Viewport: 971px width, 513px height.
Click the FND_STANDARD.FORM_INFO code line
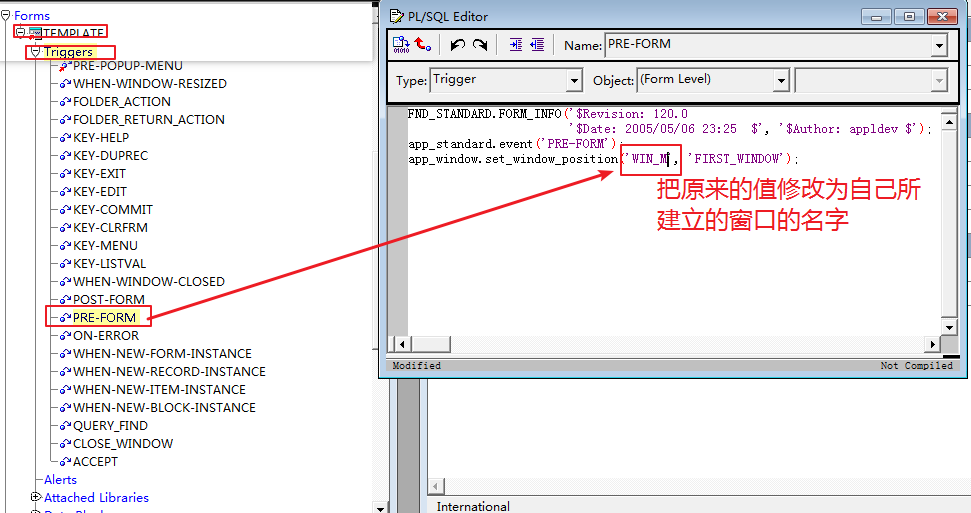pos(547,114)
